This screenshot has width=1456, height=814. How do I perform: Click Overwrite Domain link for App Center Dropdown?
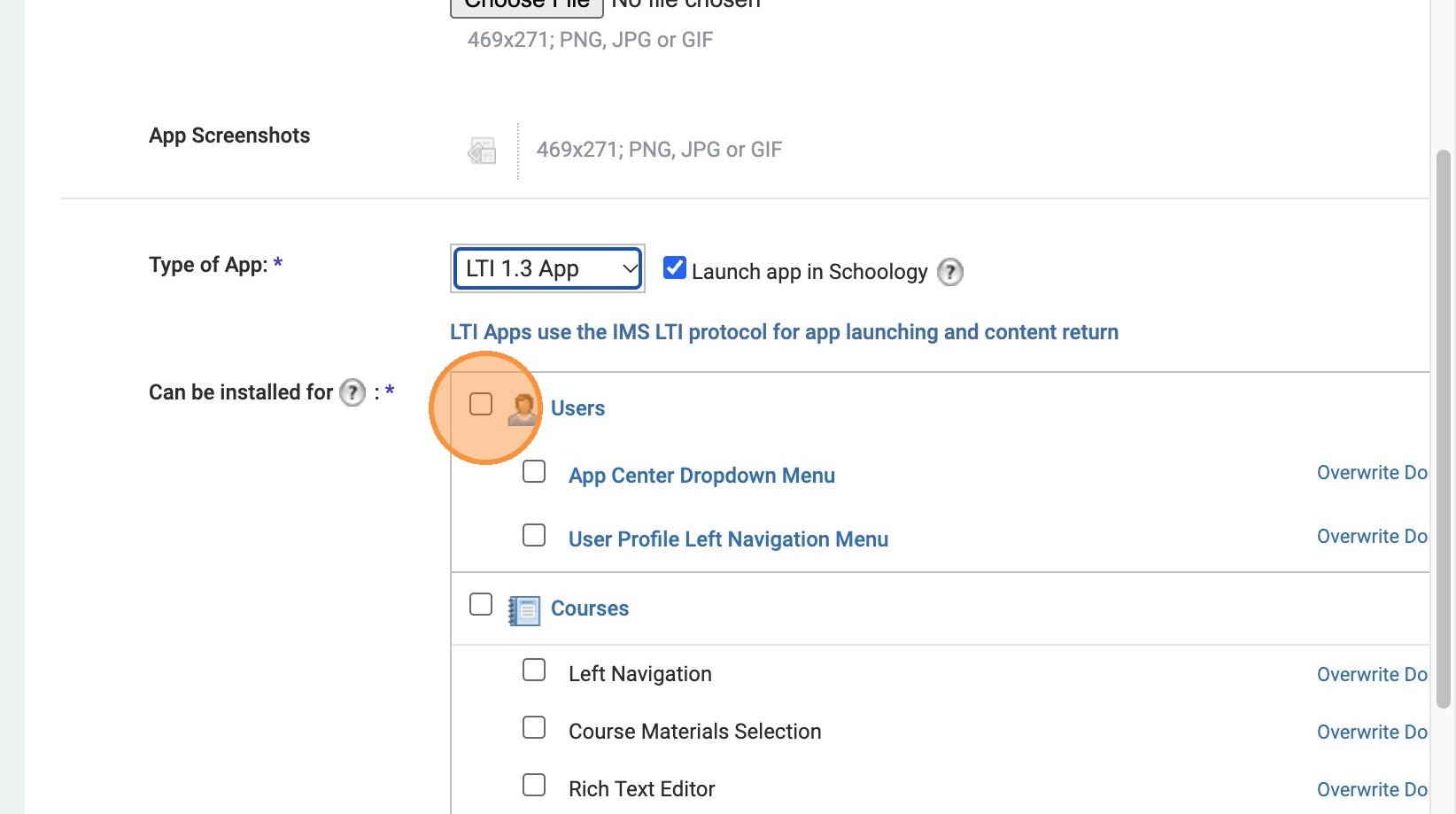(x=1371, y=473)
